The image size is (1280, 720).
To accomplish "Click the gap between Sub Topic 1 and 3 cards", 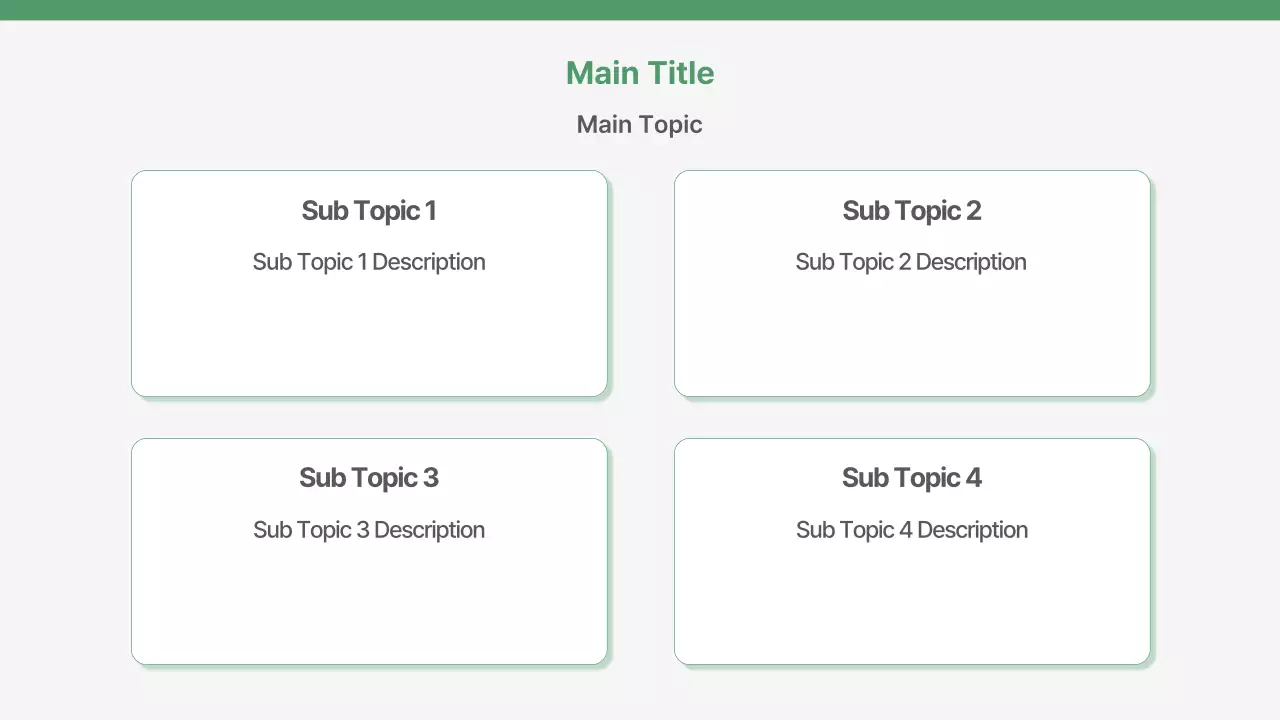I will 369,418.
